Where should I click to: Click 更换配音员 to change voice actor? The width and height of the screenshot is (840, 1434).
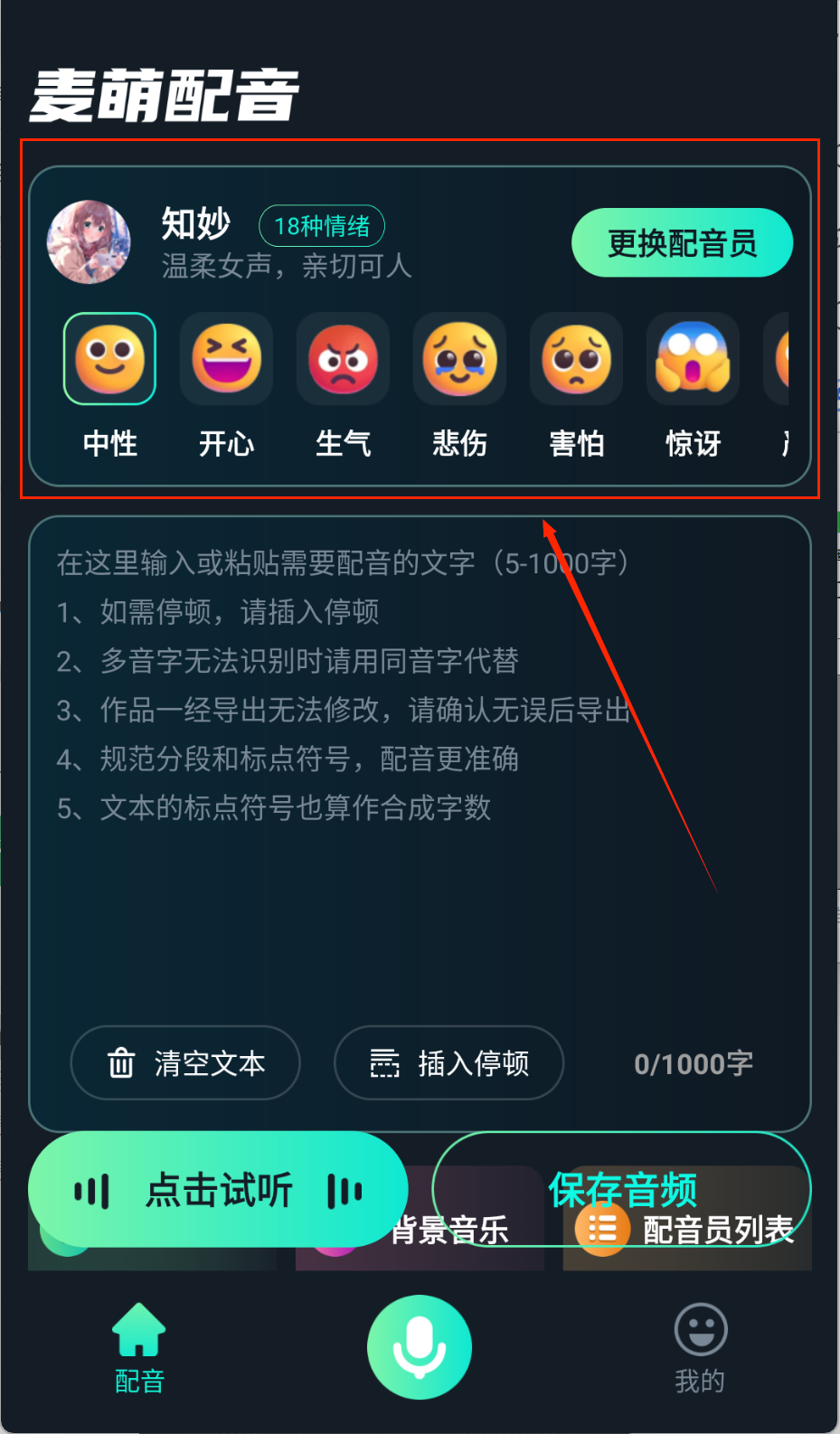[682, 242]
